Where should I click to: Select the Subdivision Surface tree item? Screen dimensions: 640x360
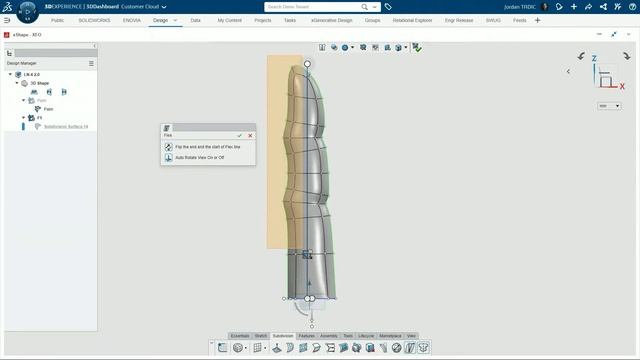coord(66,127)
